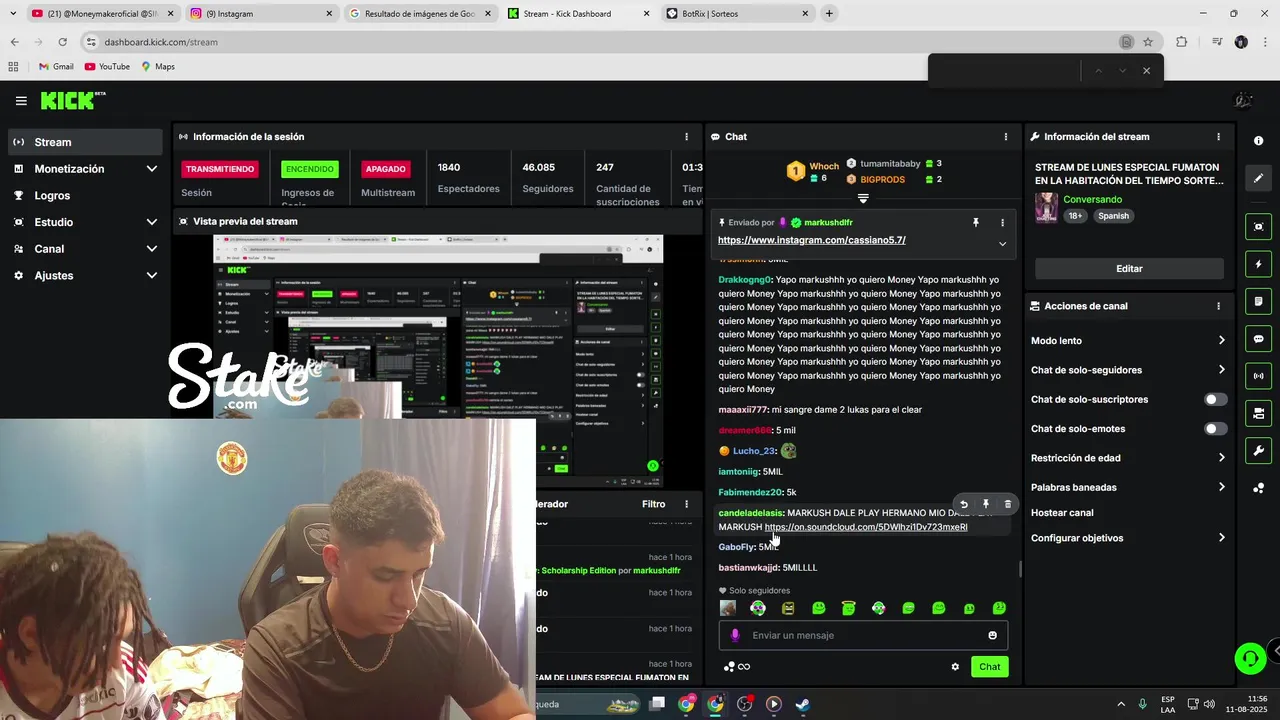Open Steam from the taskbar
1280x720 pixels.
802,704
